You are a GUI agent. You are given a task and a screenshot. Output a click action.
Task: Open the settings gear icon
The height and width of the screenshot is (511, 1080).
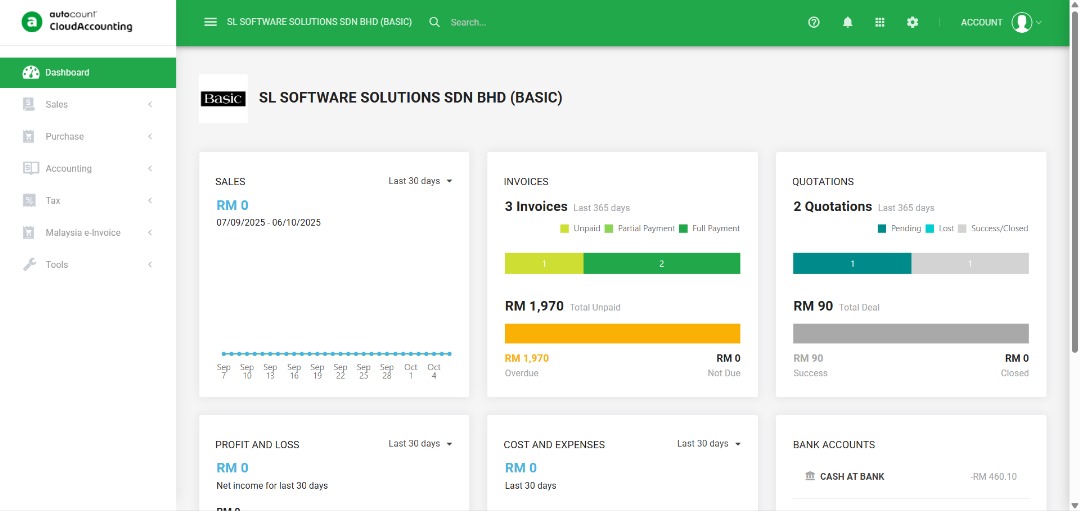click(912, 22)
